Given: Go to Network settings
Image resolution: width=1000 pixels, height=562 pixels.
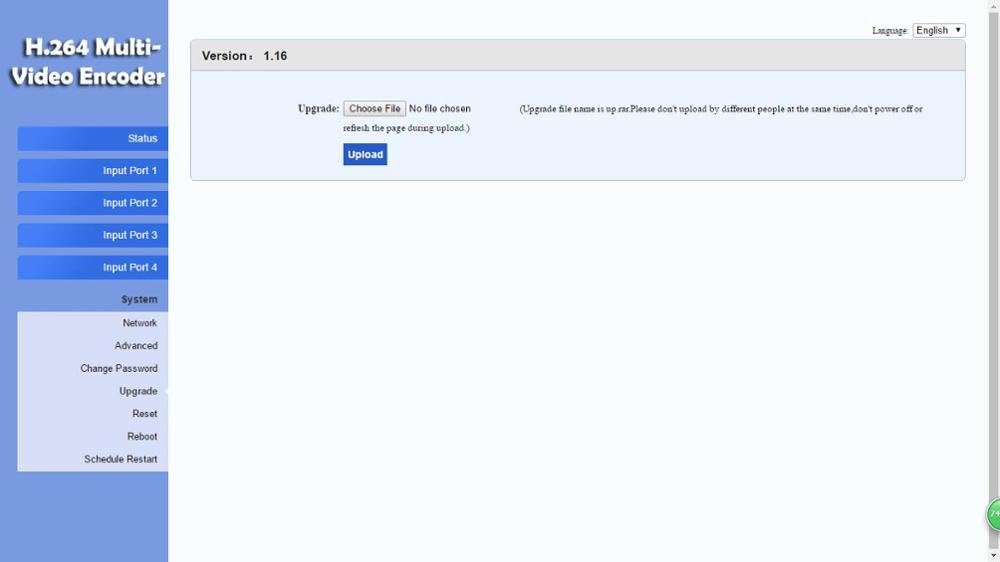Looking at the screenshot, I should 140,323.
